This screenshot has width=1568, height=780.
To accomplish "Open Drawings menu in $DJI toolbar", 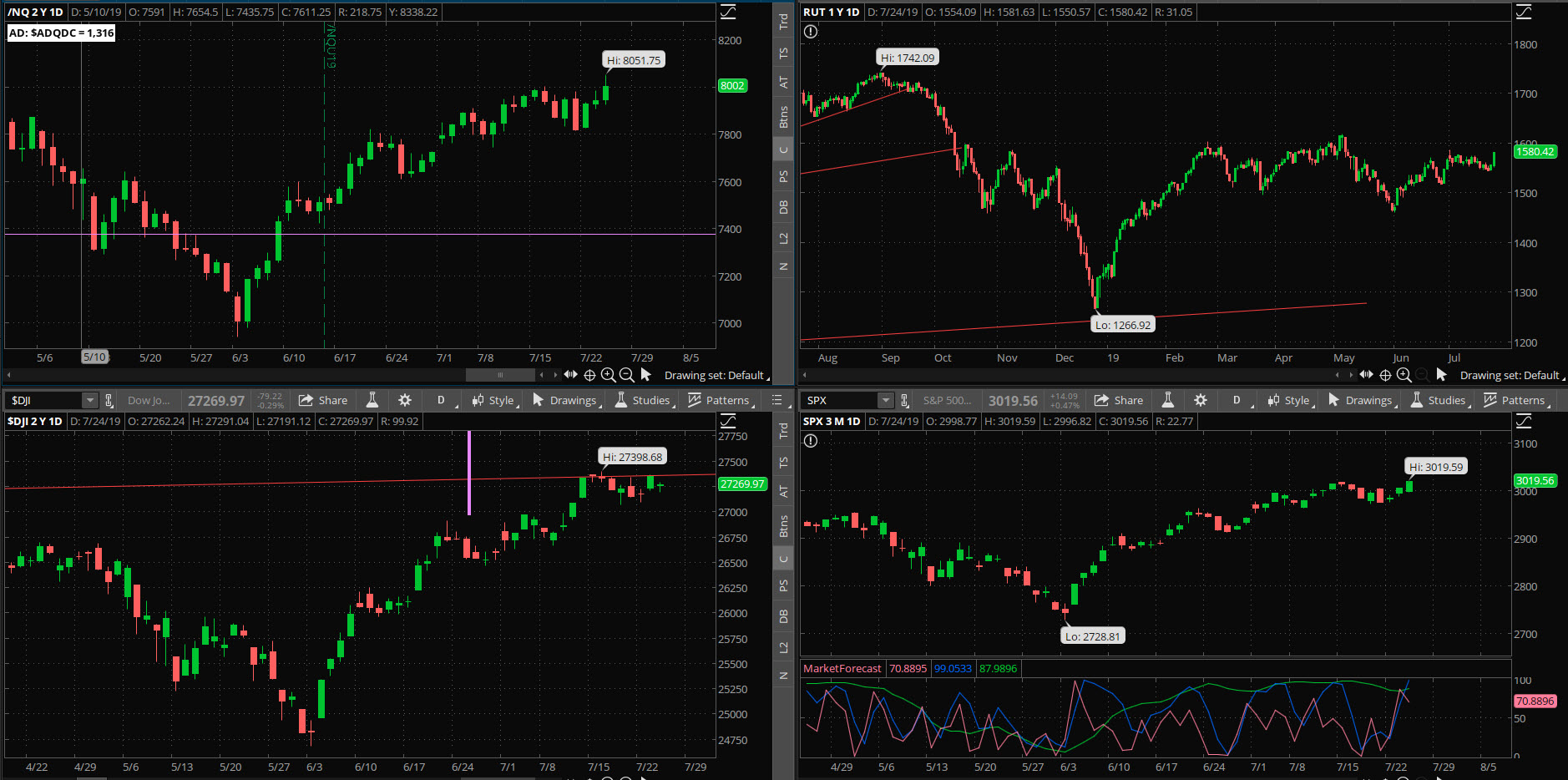I will click(x=567, y=400).
